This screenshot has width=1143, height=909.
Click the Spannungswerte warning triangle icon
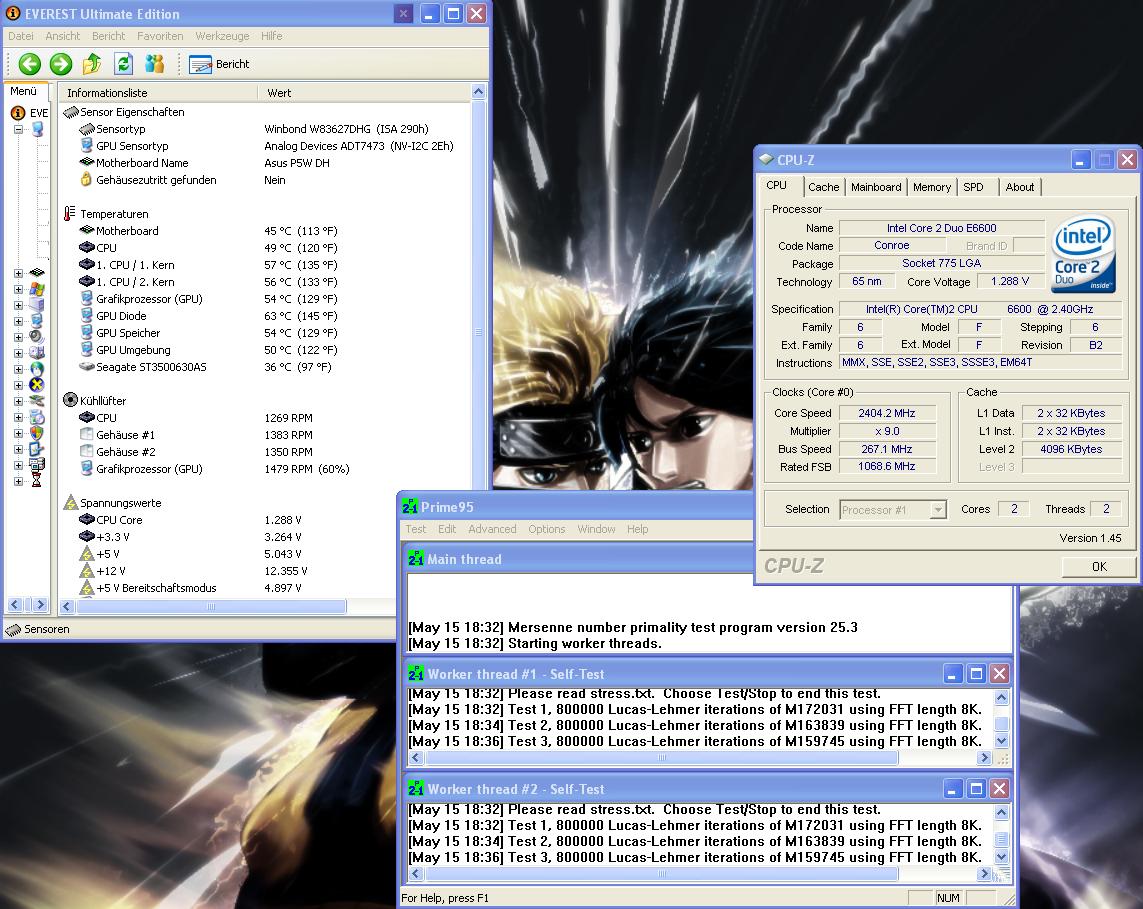(71, 502)
